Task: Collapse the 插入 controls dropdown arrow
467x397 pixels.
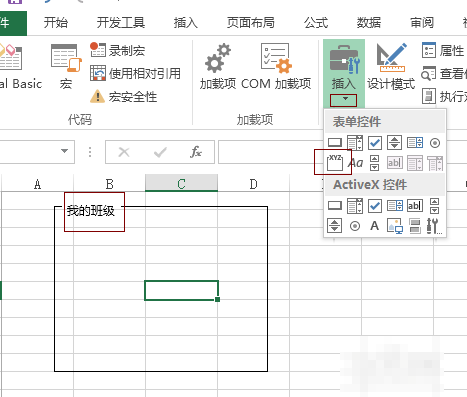Action: pyautogui.click(x=345, y=99)
